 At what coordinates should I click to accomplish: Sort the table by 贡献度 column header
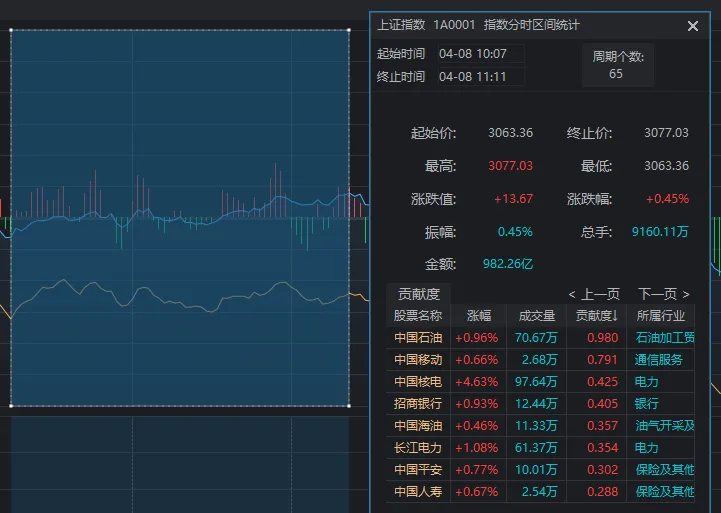599,316
